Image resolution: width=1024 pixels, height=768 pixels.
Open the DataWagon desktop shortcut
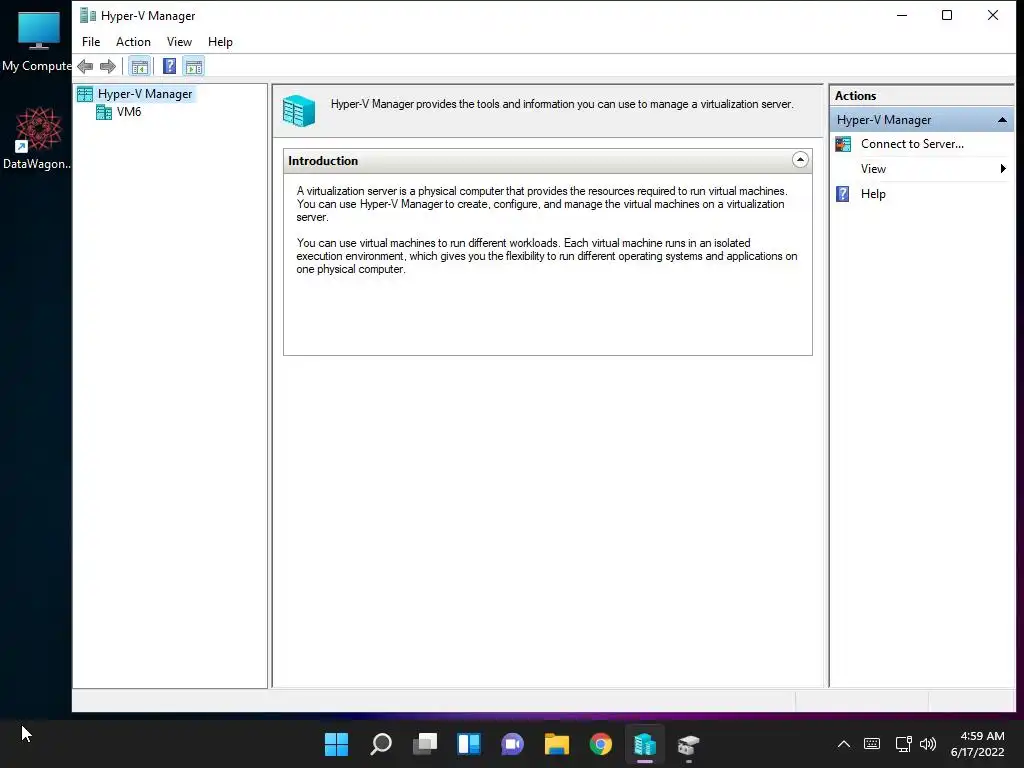pos(38,138)
